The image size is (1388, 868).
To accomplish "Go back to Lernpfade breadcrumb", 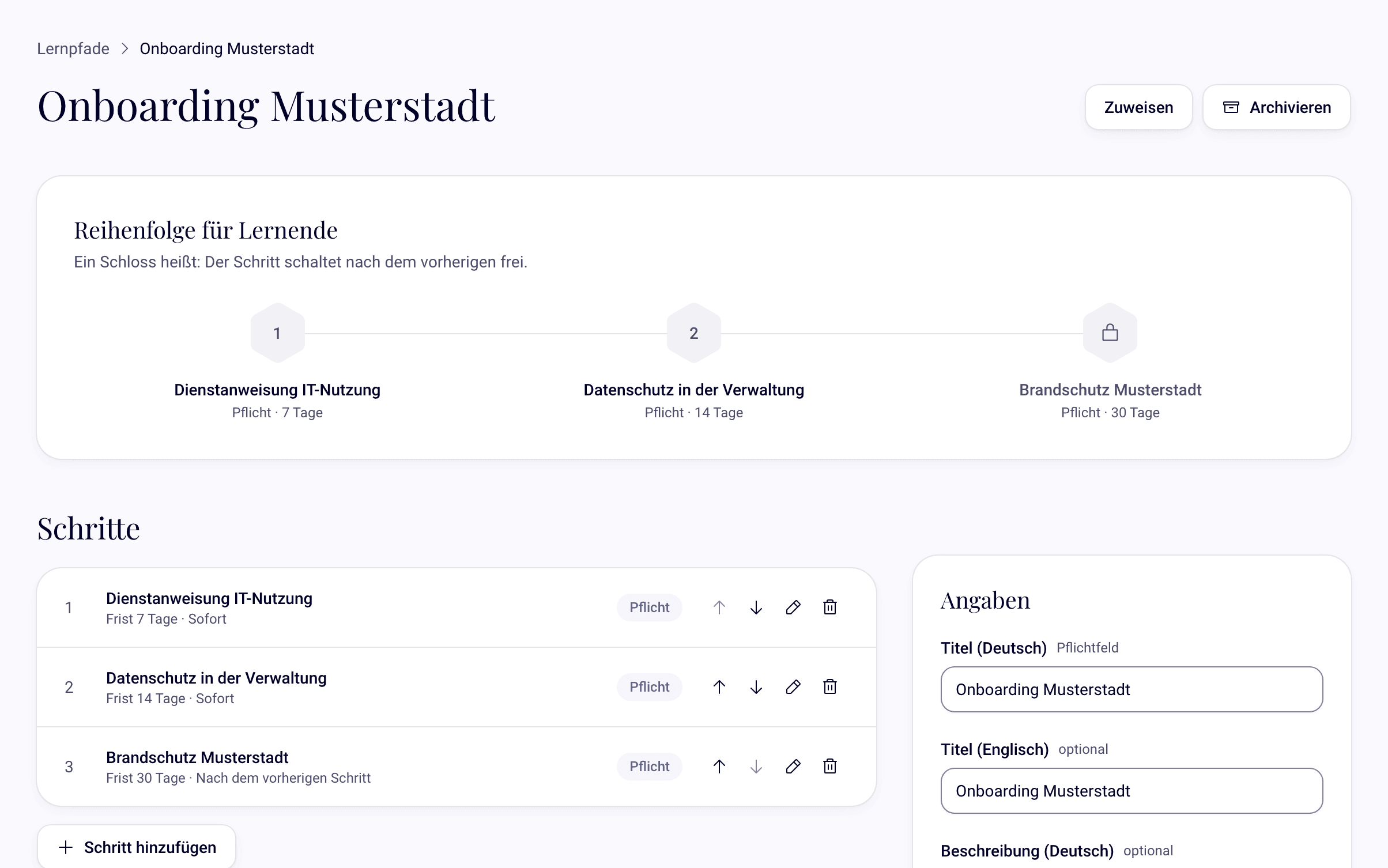I will tap(73, 48).
